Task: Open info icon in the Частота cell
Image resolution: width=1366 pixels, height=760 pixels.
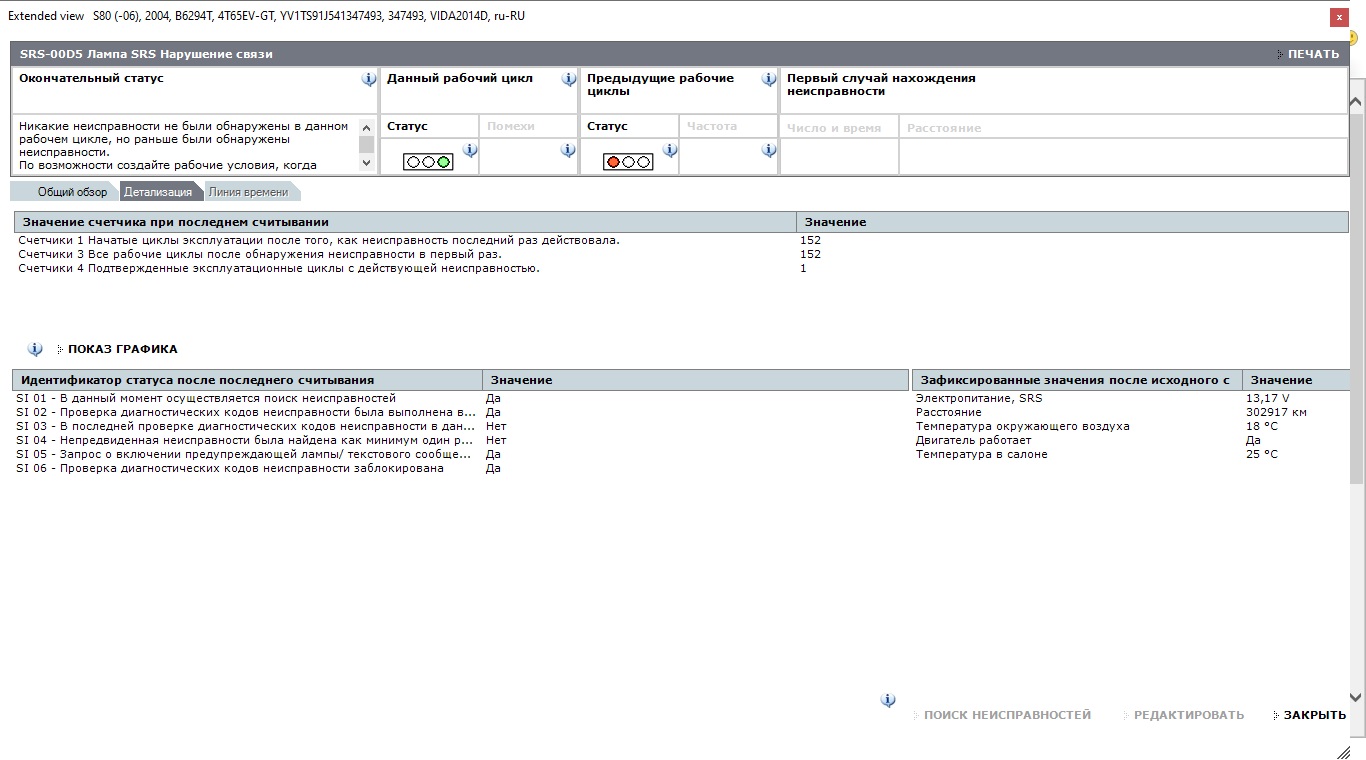Action: coord(769,151)
